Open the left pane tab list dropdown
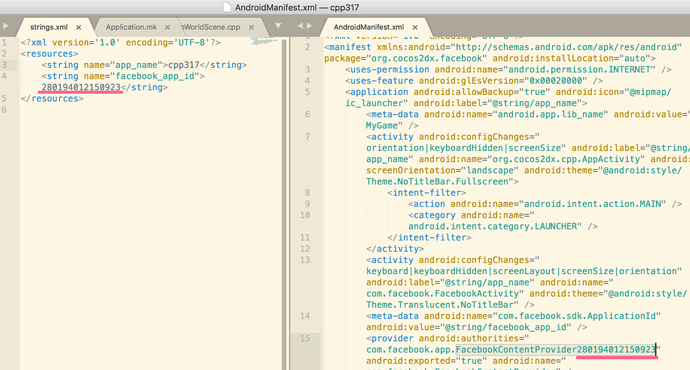Viewport: 690px width, 370px height. [278, 26]
